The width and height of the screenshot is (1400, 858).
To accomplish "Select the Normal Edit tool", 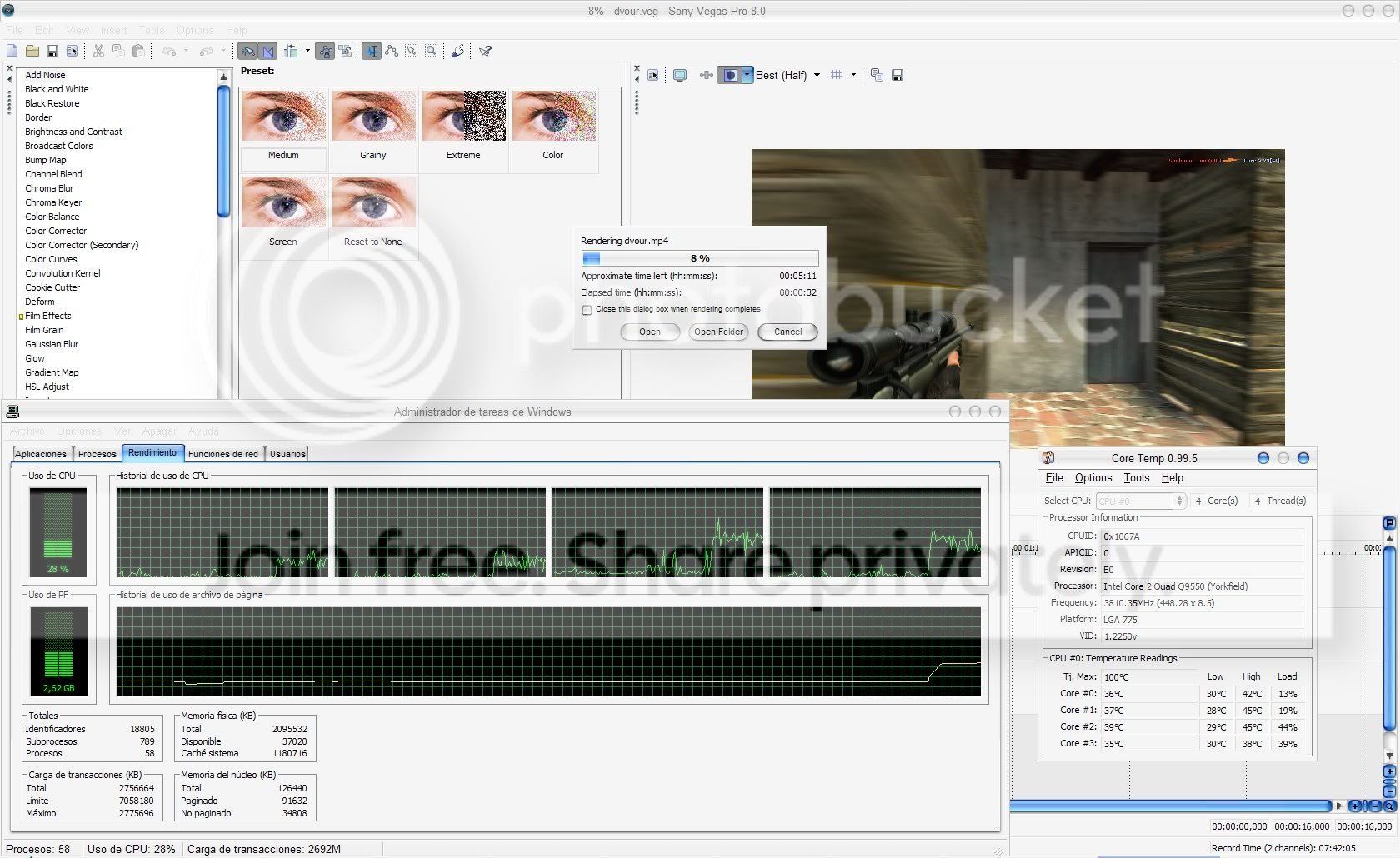I will (372, 51).
